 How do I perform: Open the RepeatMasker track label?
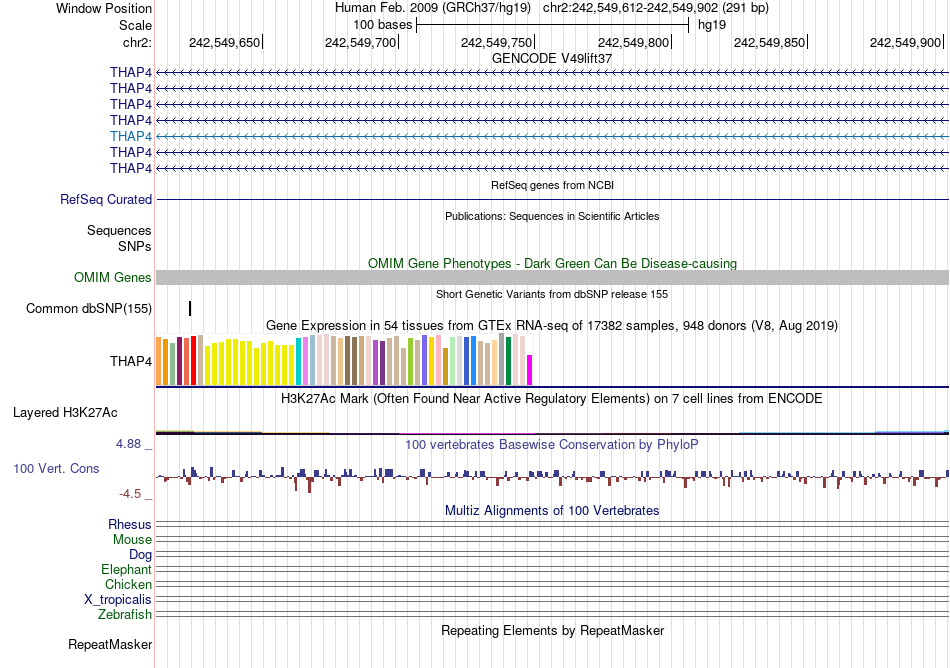coord(110,644)
